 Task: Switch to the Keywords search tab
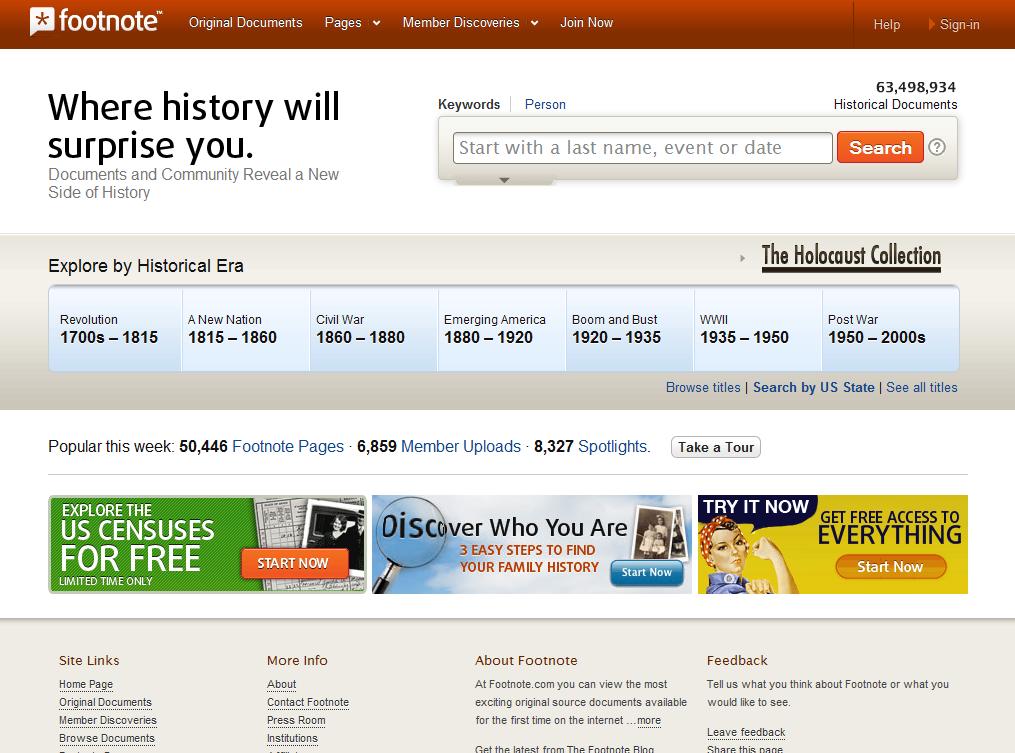(469, 104)
